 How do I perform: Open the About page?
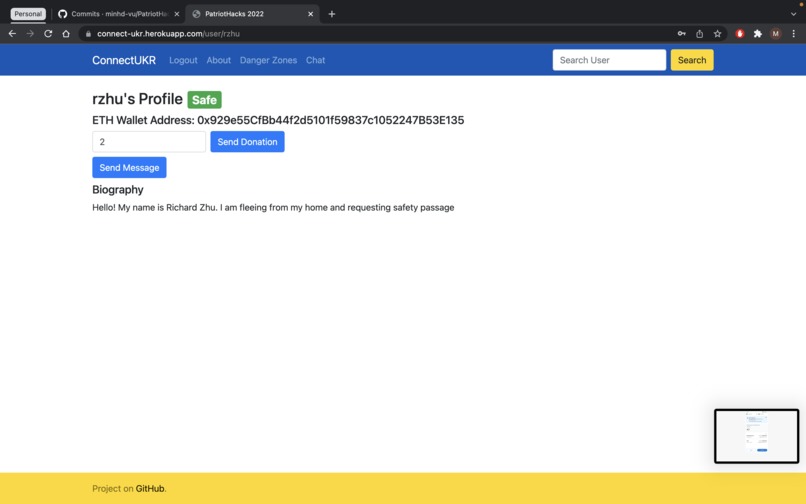click(x=218, y=60)
